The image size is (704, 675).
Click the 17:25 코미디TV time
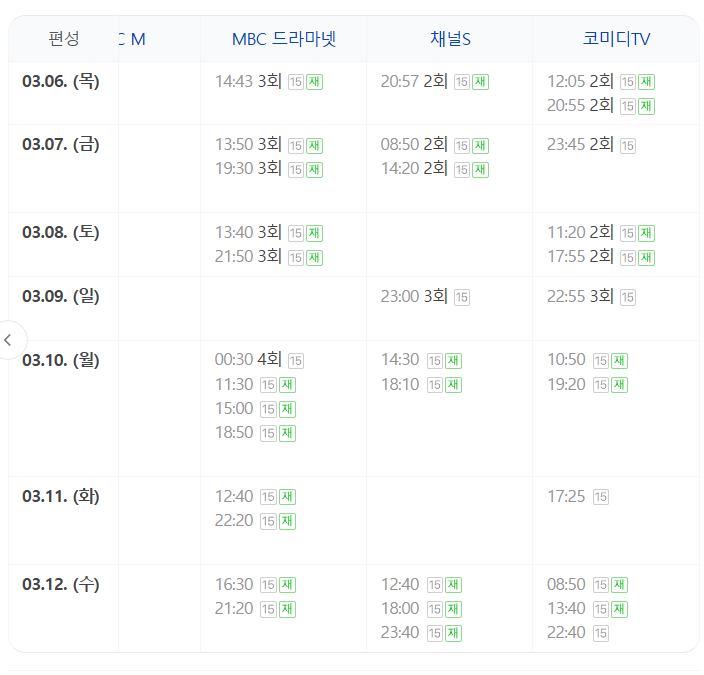pyautogui.click(x=566, y=497)
